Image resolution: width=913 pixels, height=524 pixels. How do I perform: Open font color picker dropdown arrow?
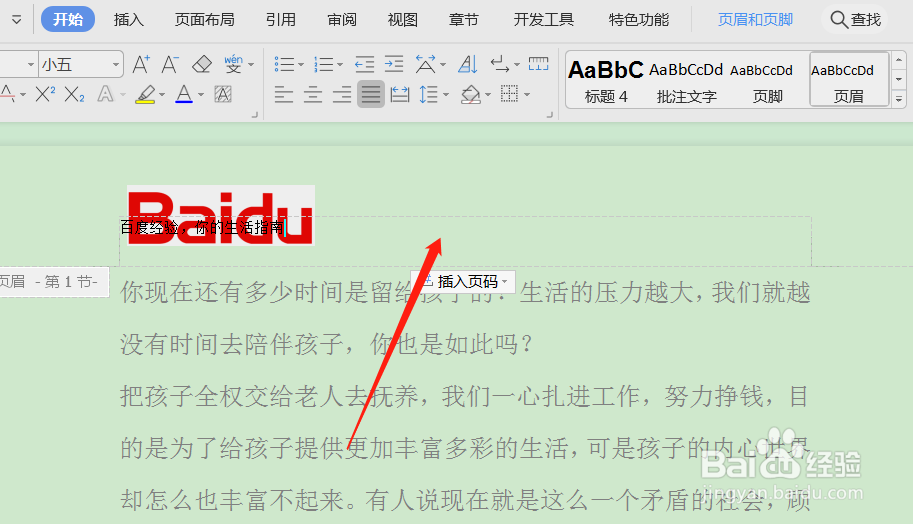(201, 94)
